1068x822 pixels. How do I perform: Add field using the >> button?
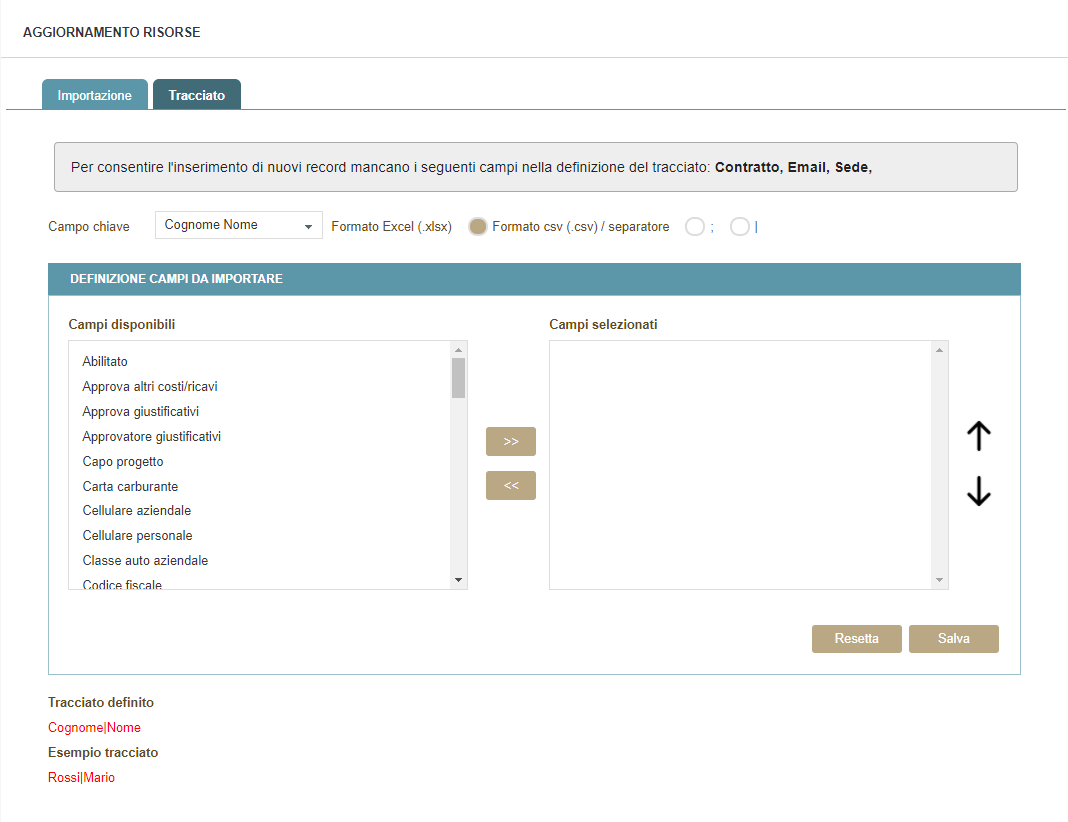pyautogui.click(x=510, y=441)
